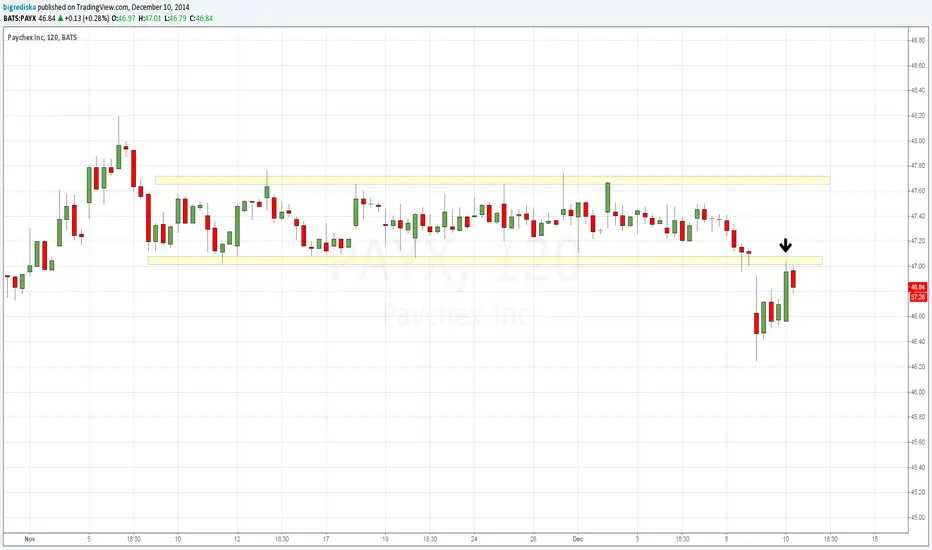Select the lower yellow support band
The image size is (932, 550).
point(485,260)
